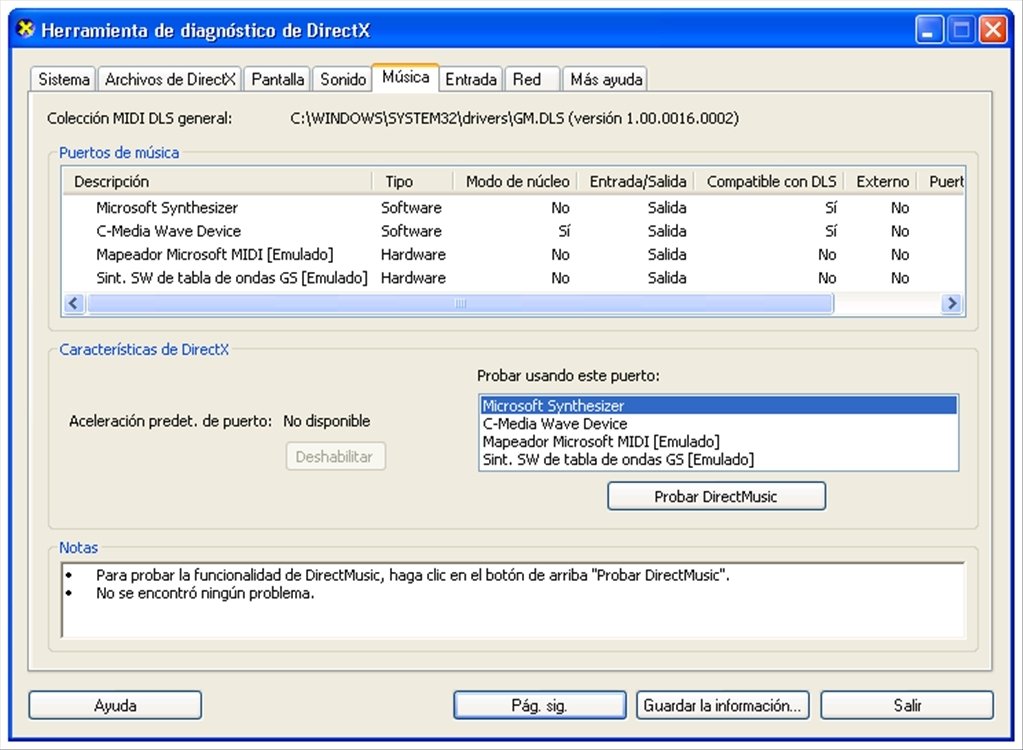Select Mapeador Microsoft MIDI [Emulado] table row

(x=513, y=254)
